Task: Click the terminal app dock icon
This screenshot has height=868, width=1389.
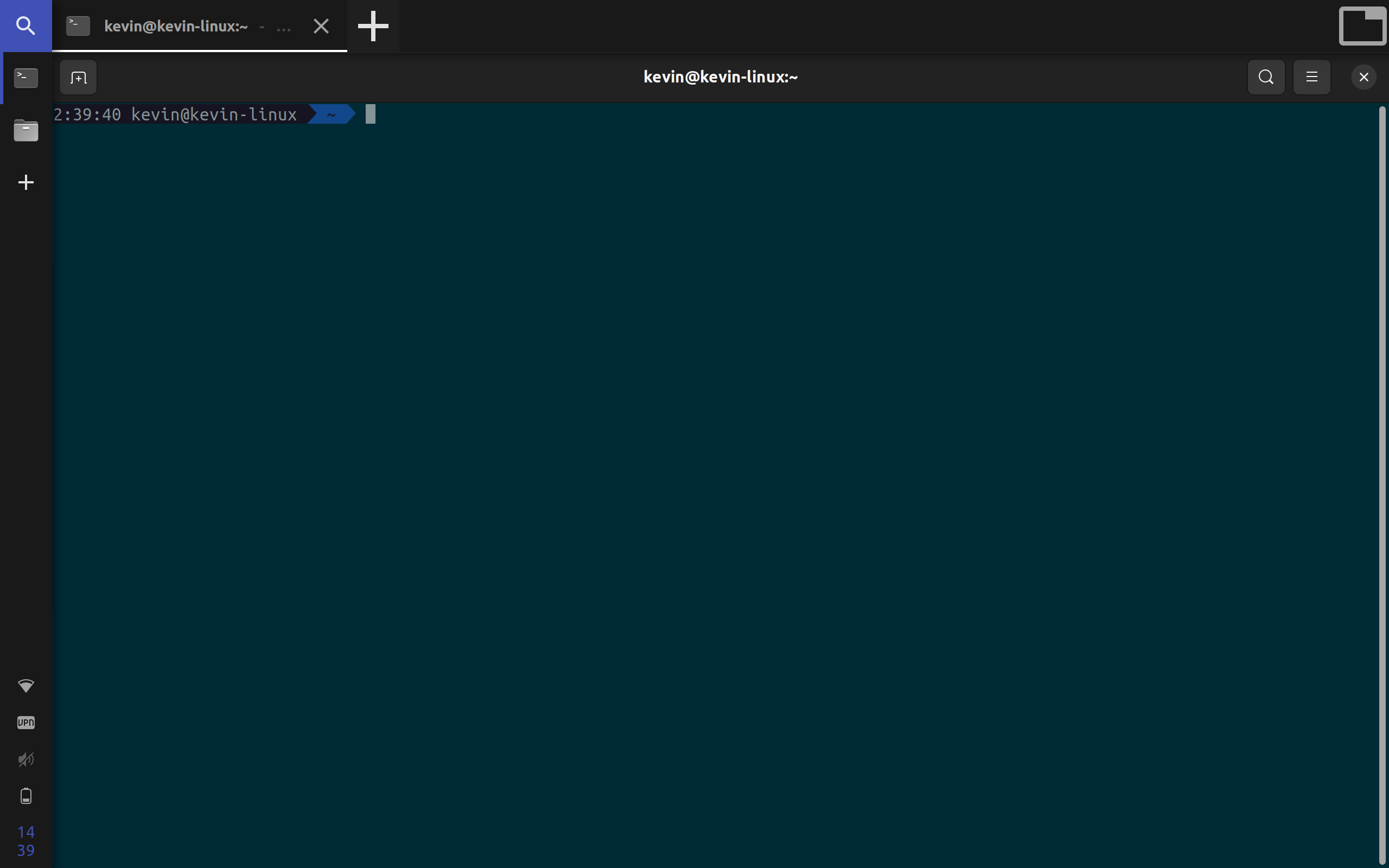Action: pos(26,78)
